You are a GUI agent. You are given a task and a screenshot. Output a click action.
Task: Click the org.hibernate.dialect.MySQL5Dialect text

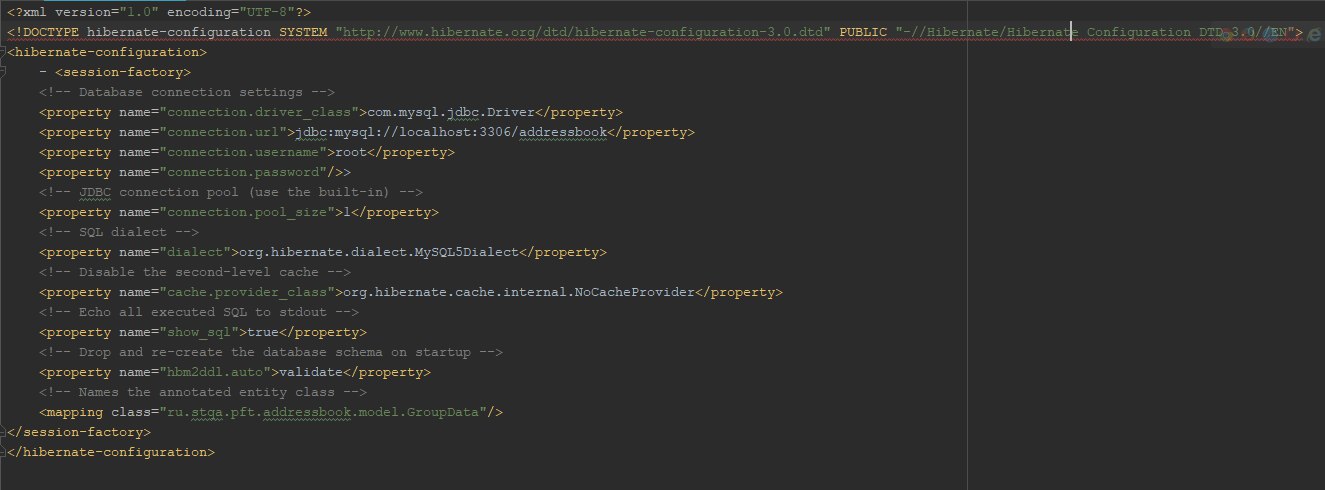coord(379,252)
